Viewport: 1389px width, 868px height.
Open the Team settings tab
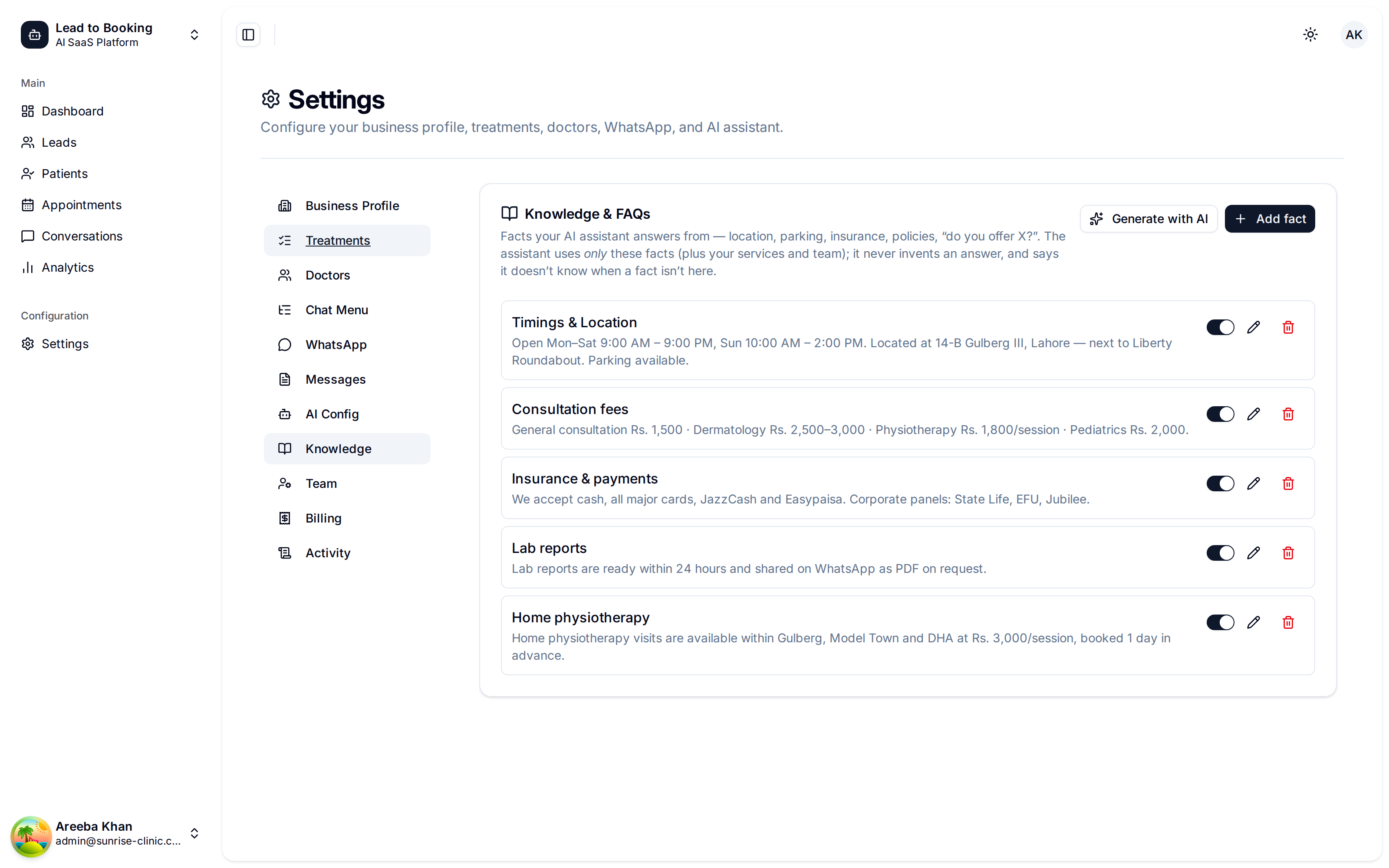(x=347, y=483)
